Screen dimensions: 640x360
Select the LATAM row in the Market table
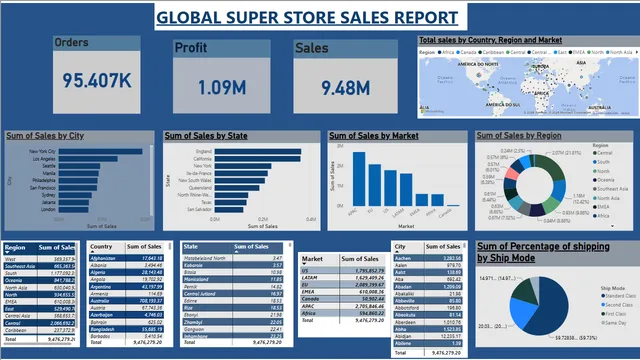(342, 278)
